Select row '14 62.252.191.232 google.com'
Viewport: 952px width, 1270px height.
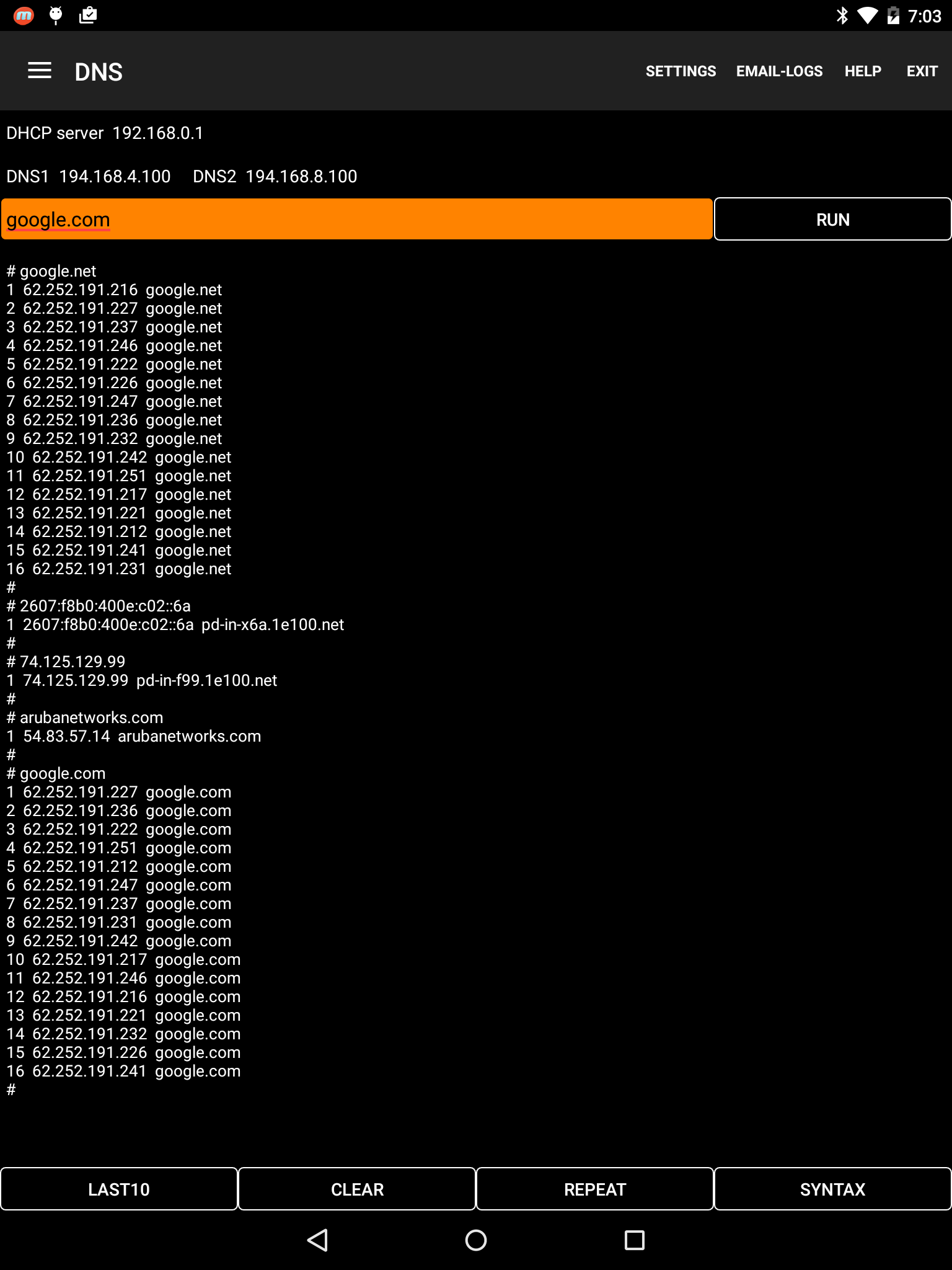click(x=123, y=1034)
